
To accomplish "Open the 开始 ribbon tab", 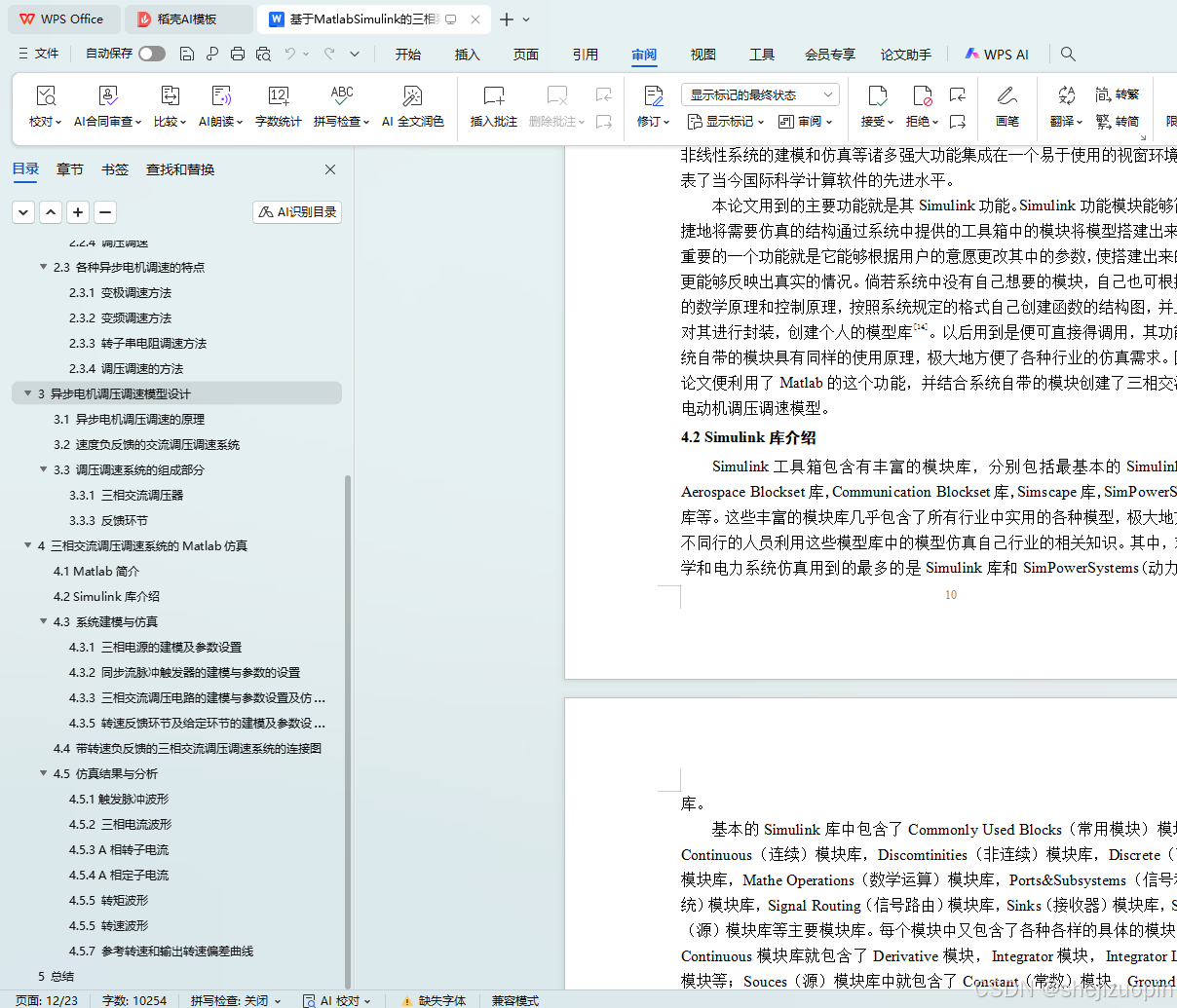I will (x=408, y=55).
